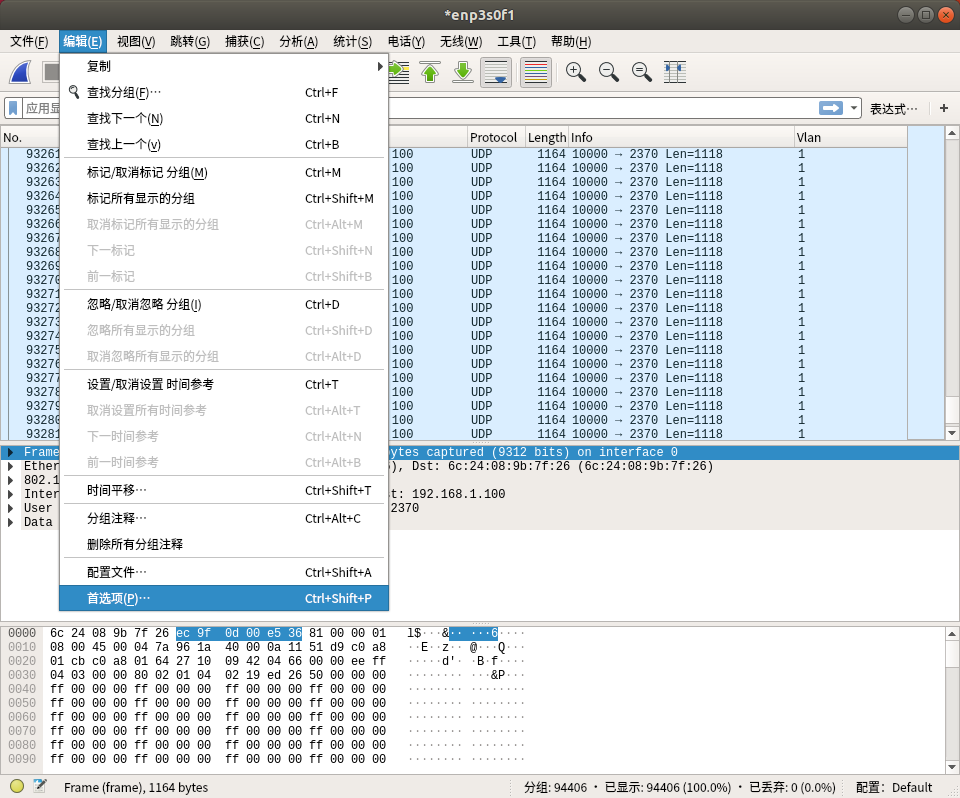Viewport: 960px width, 798px height.
Task: Click the packet list minimap color strip
Action: click(x=925, y=283)
